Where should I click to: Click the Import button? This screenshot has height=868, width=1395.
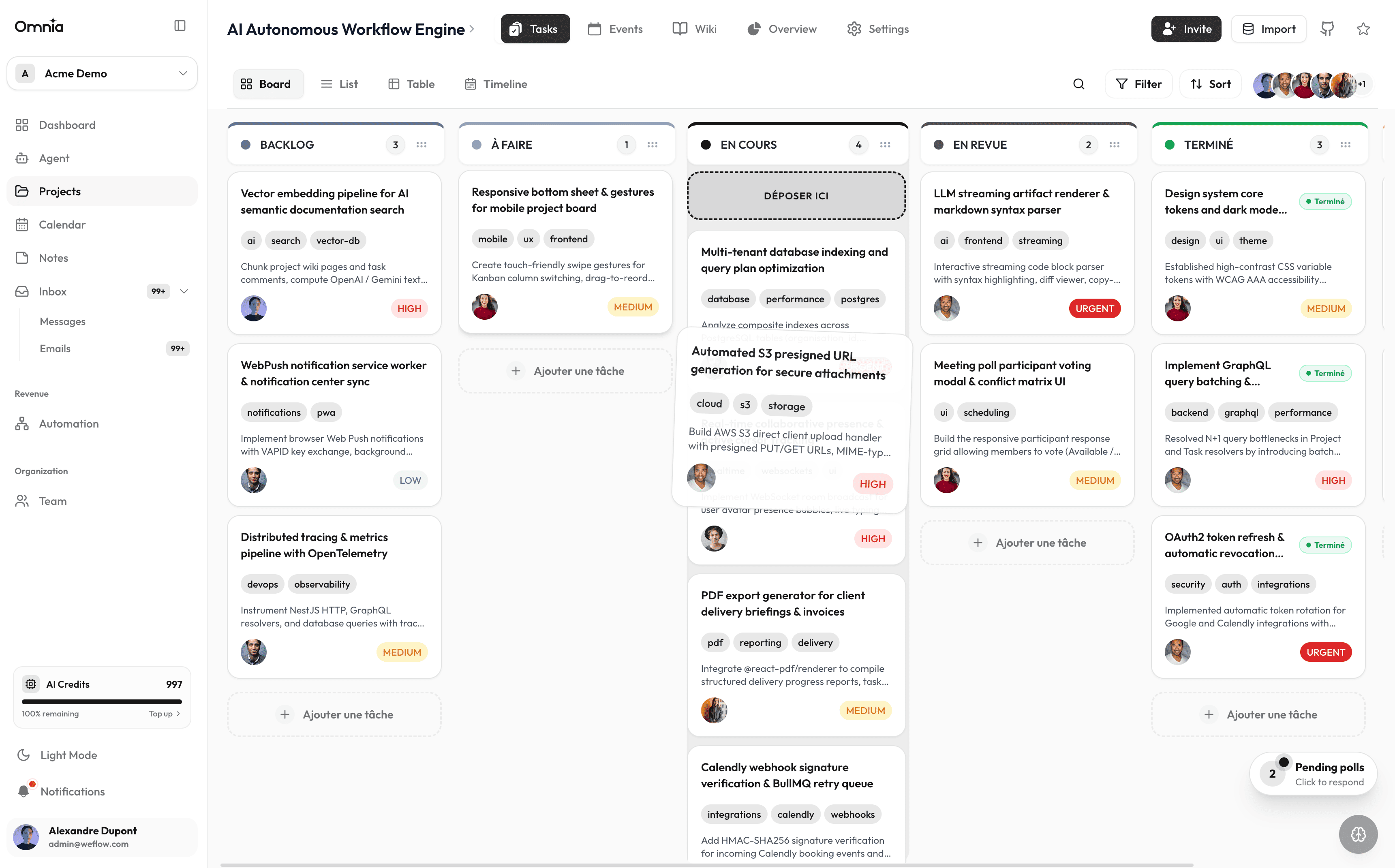(1269, 29)
